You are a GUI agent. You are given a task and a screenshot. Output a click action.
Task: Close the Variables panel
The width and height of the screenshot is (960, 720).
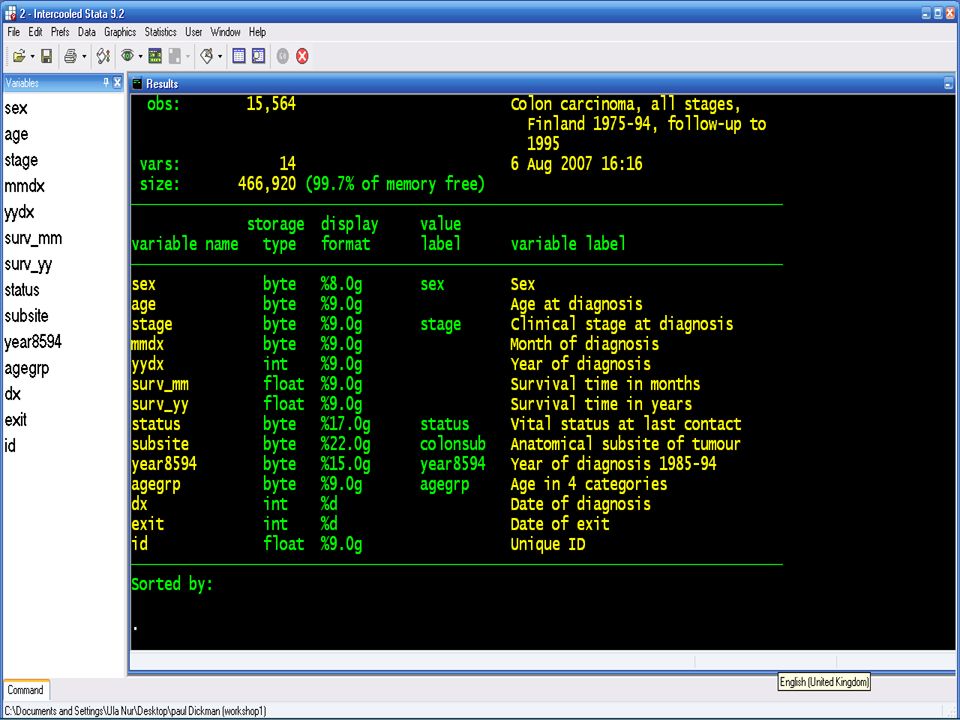(118, 83)
